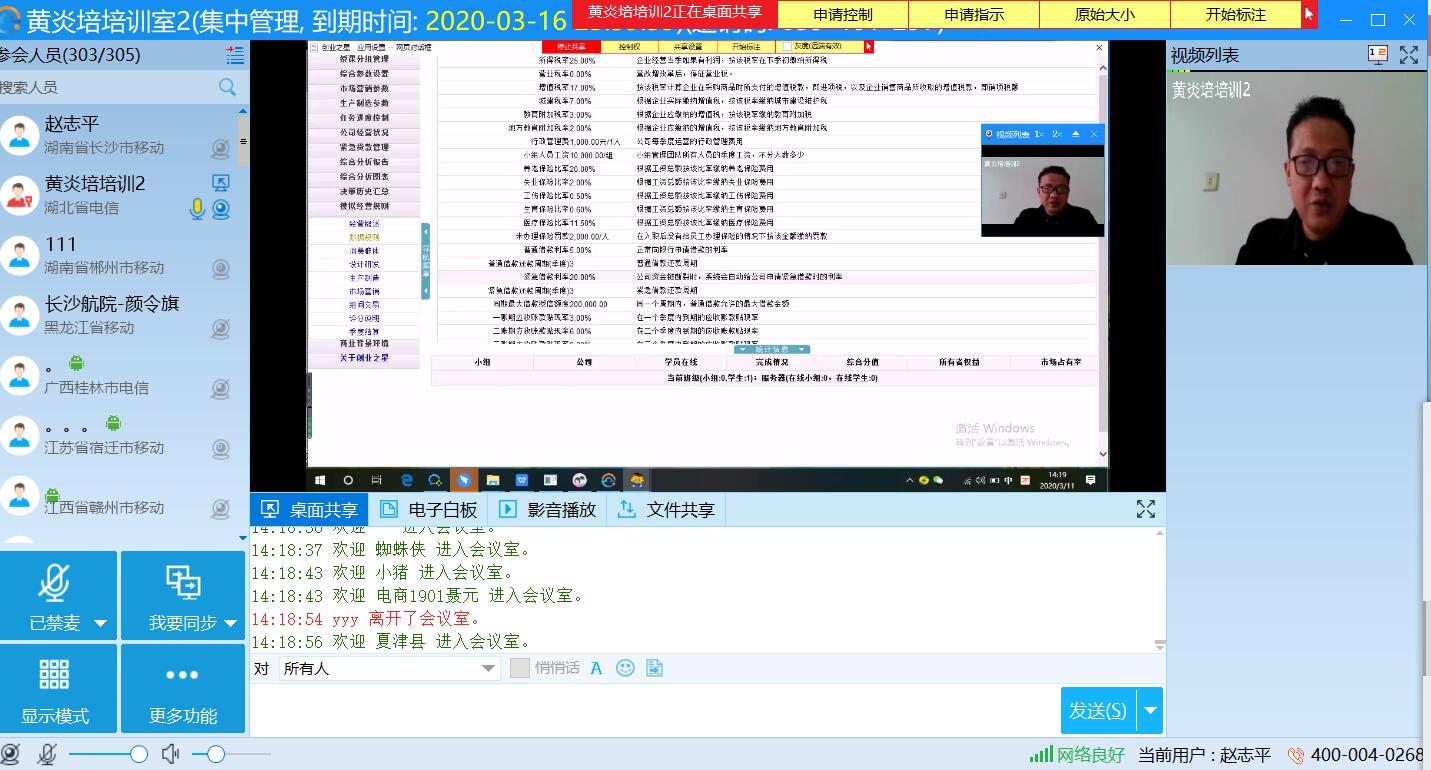Toggle the microphone icon in bottom status bar
This screenshot has height=770, width=1431.
(x=46, y=754)
